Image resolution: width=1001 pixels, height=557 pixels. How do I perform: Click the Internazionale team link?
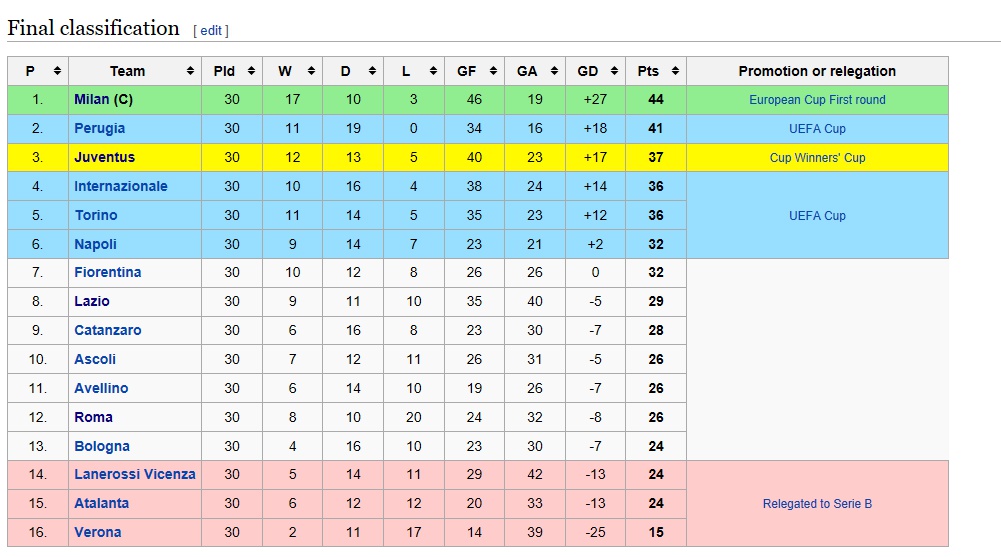click(x=121, y=186)
